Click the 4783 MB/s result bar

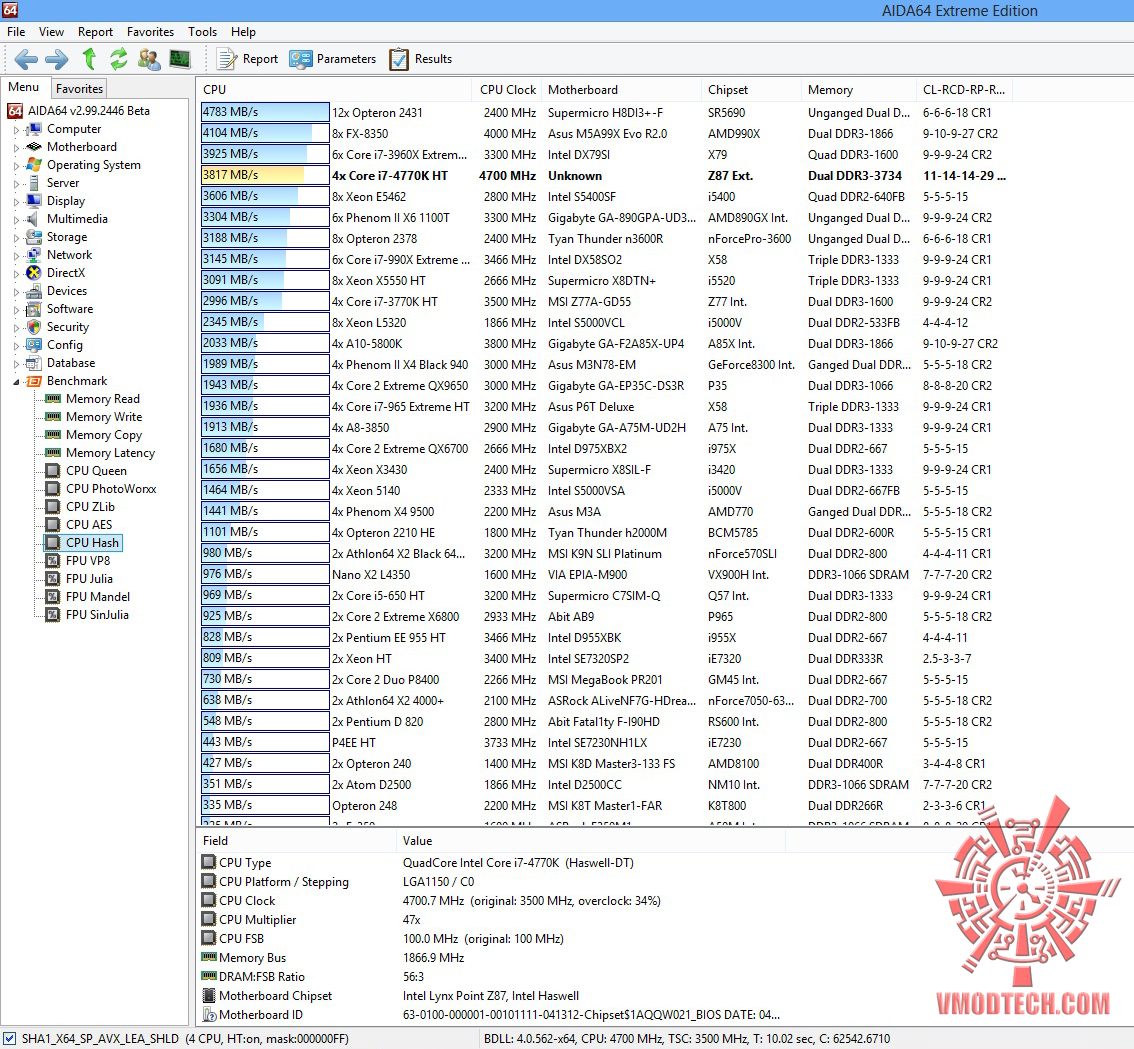[265, 113]
